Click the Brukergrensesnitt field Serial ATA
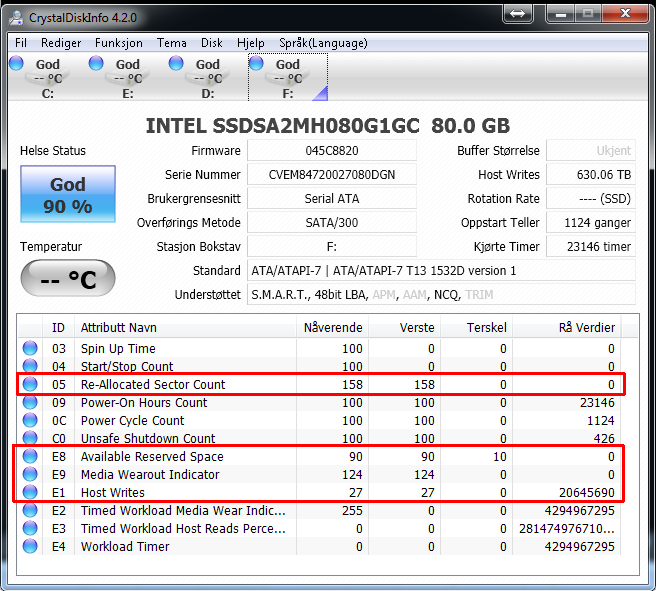The width and height of the screenshot is (656, 591). (x=332, y=198)
